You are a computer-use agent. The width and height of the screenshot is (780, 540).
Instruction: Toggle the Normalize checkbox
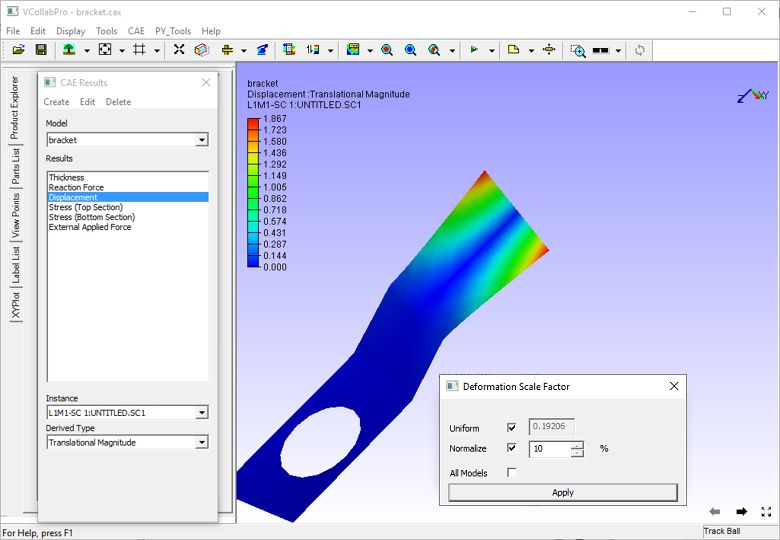pos(511,448)
